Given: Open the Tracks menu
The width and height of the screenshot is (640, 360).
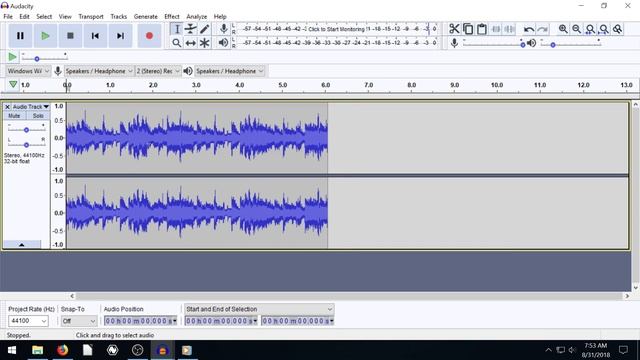Looking at the screenshot, I should point(118,17).
